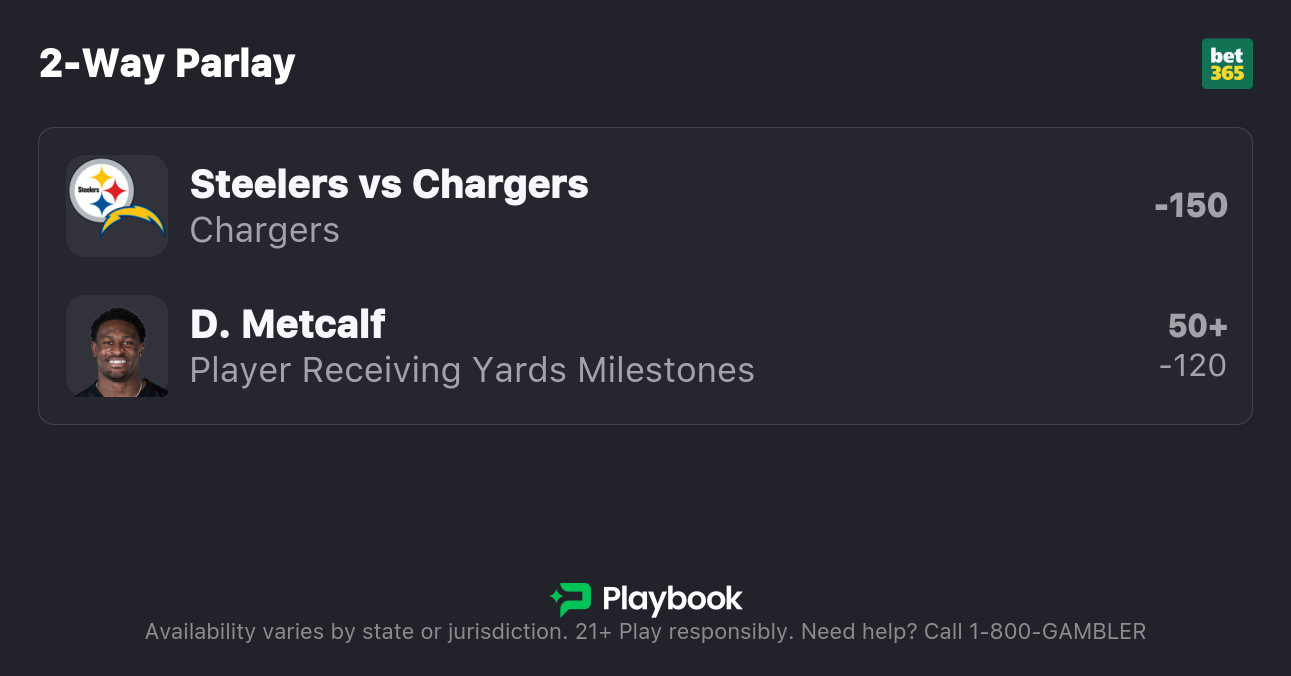Select the 50+ milestone value

[x=1197, y=326]
